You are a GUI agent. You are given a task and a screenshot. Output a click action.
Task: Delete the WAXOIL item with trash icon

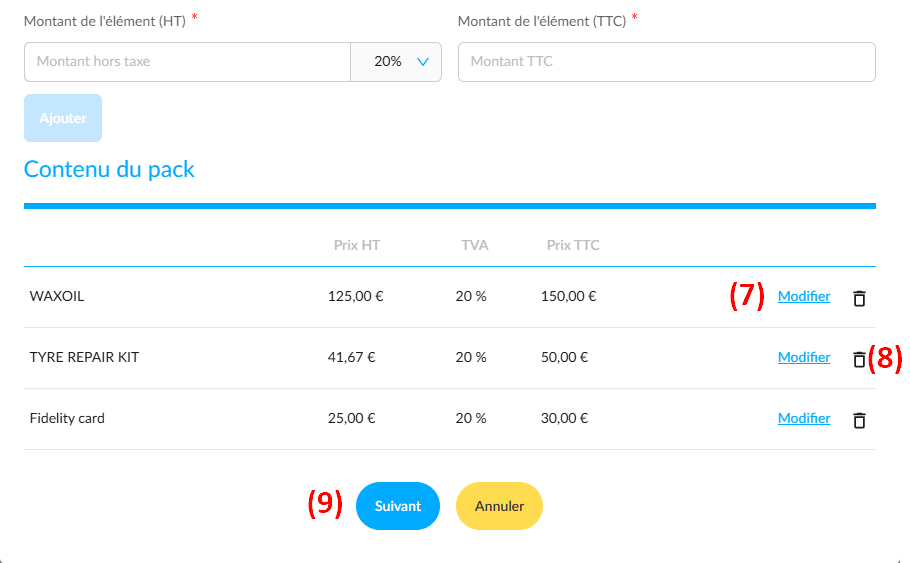tap(859, 298)
